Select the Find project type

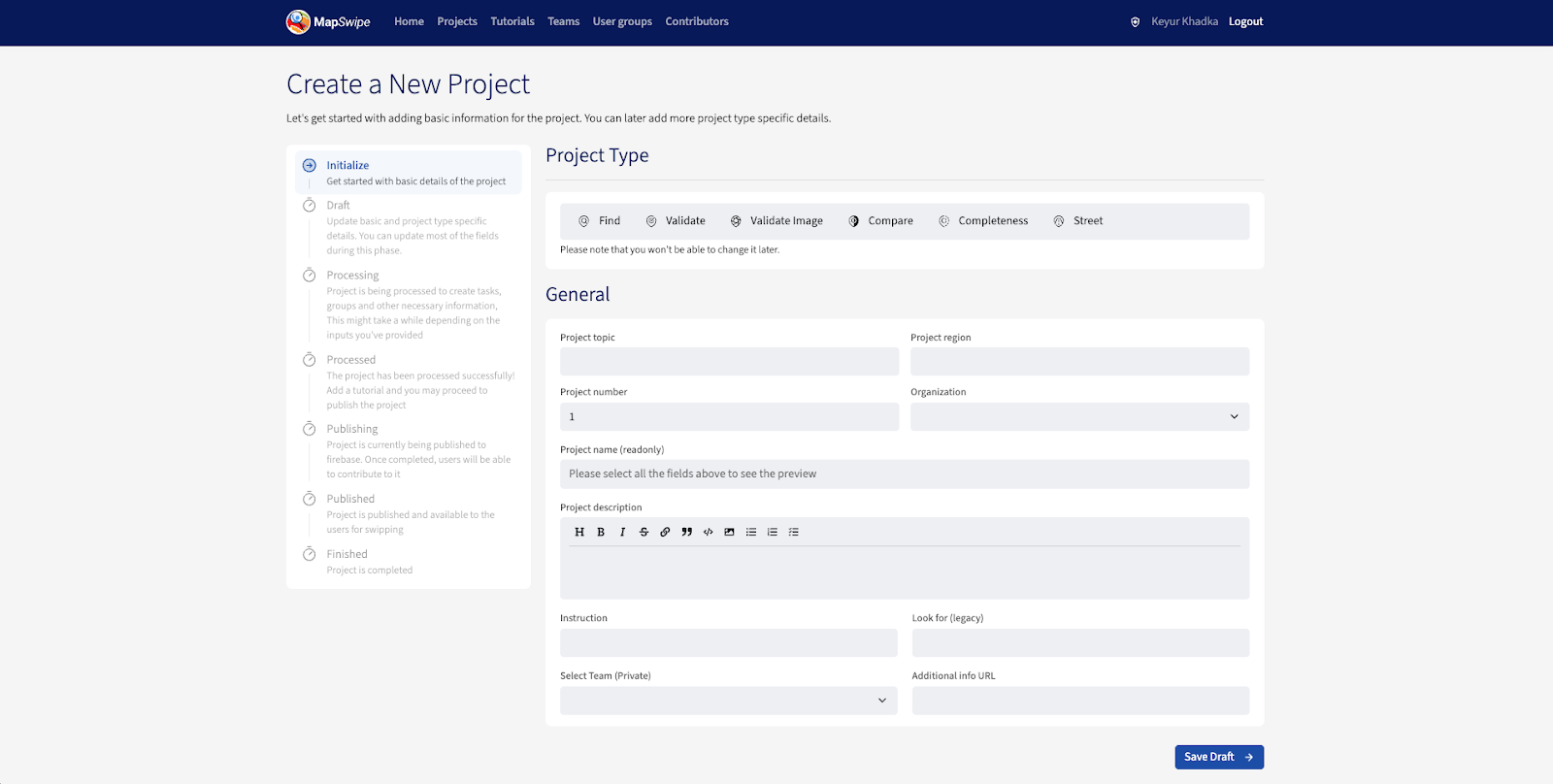tap(599, 221)
